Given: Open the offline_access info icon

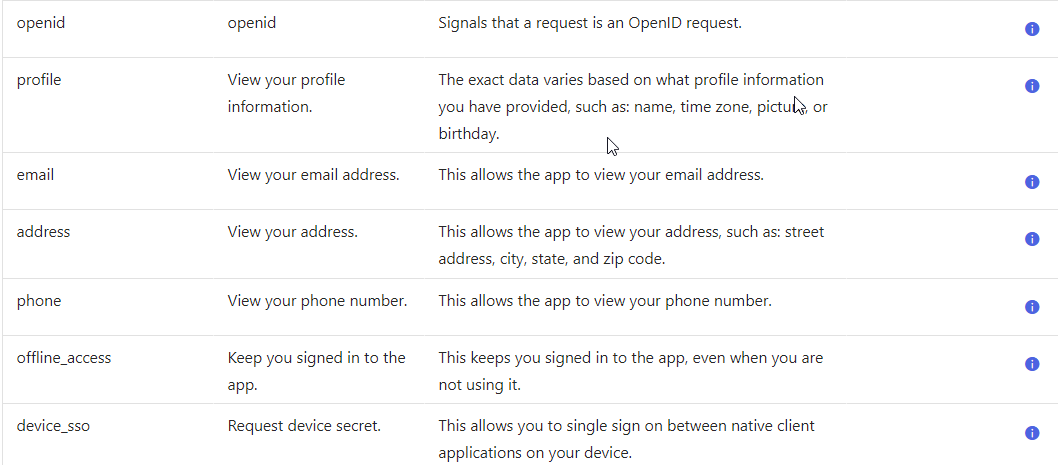Looking at the screenshot, I should 1032,364.
